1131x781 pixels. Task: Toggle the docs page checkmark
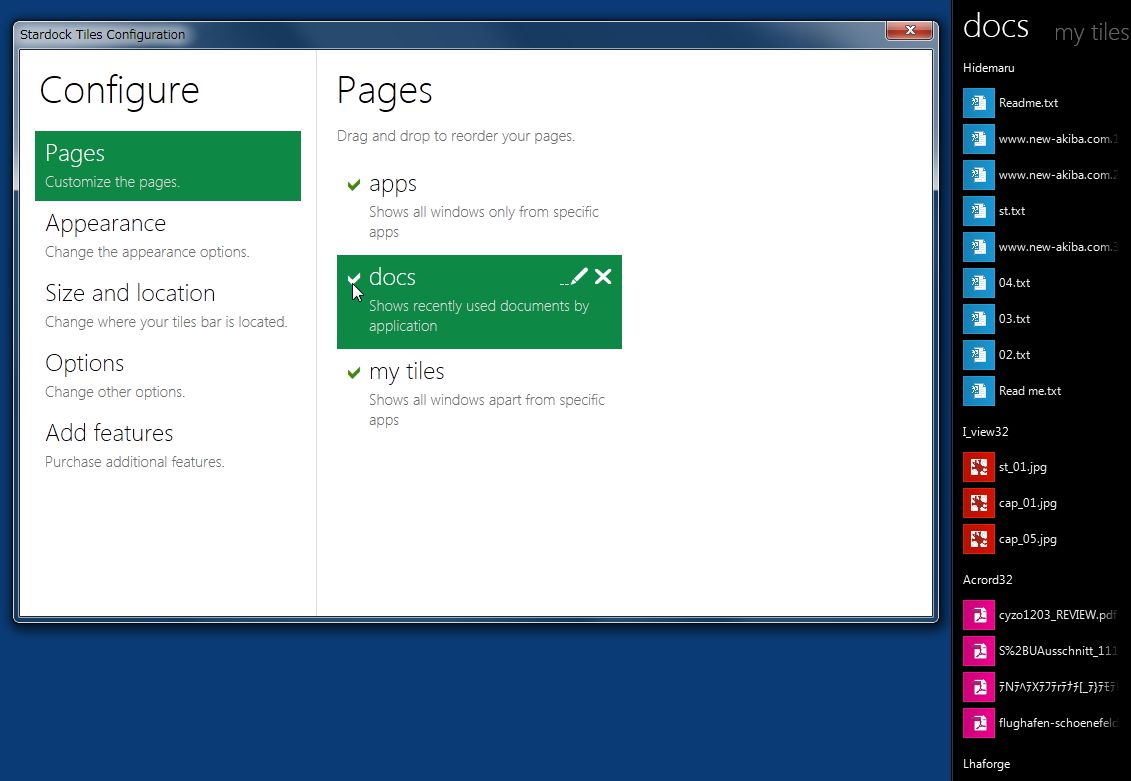click(353, 278)
